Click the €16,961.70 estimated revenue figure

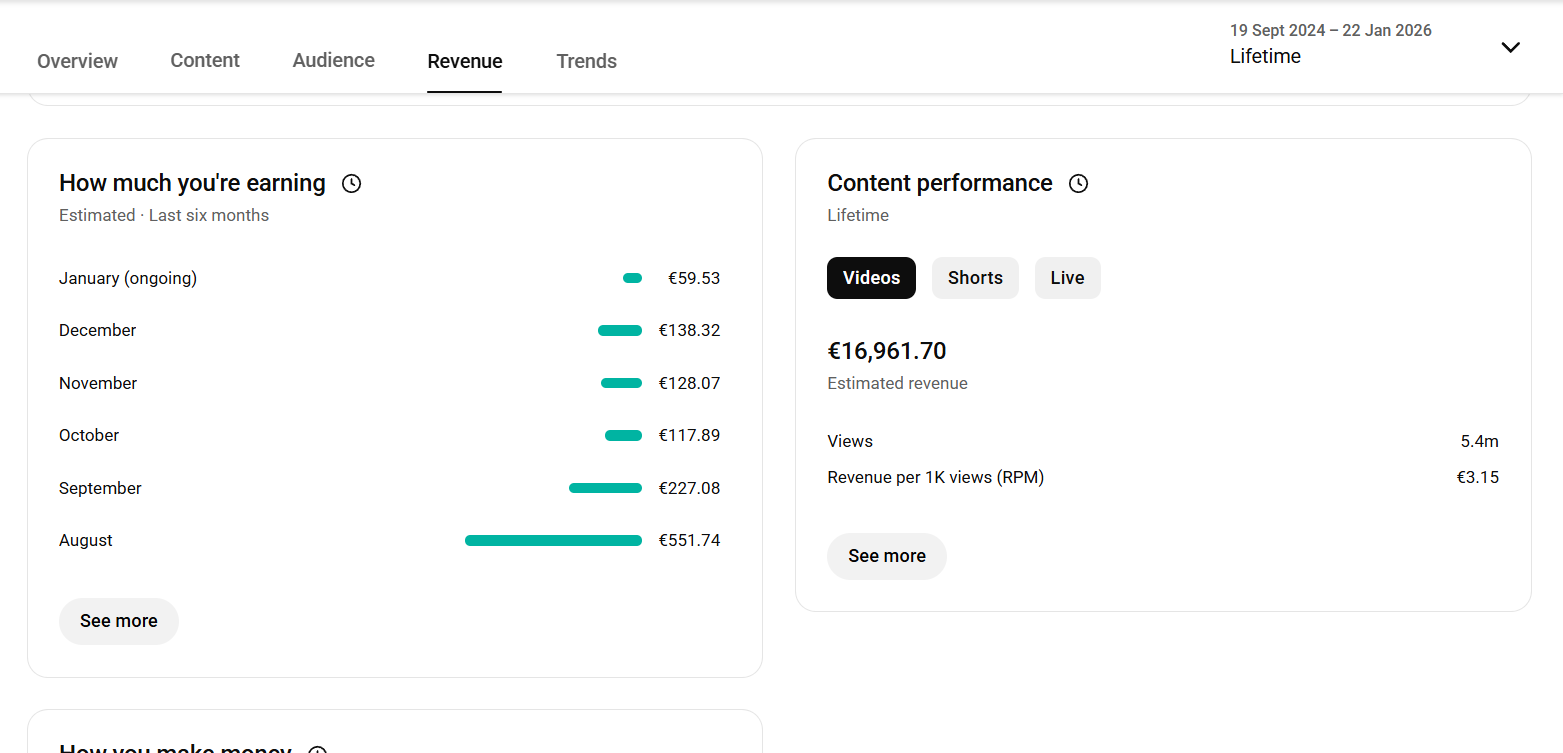[886, 351]
